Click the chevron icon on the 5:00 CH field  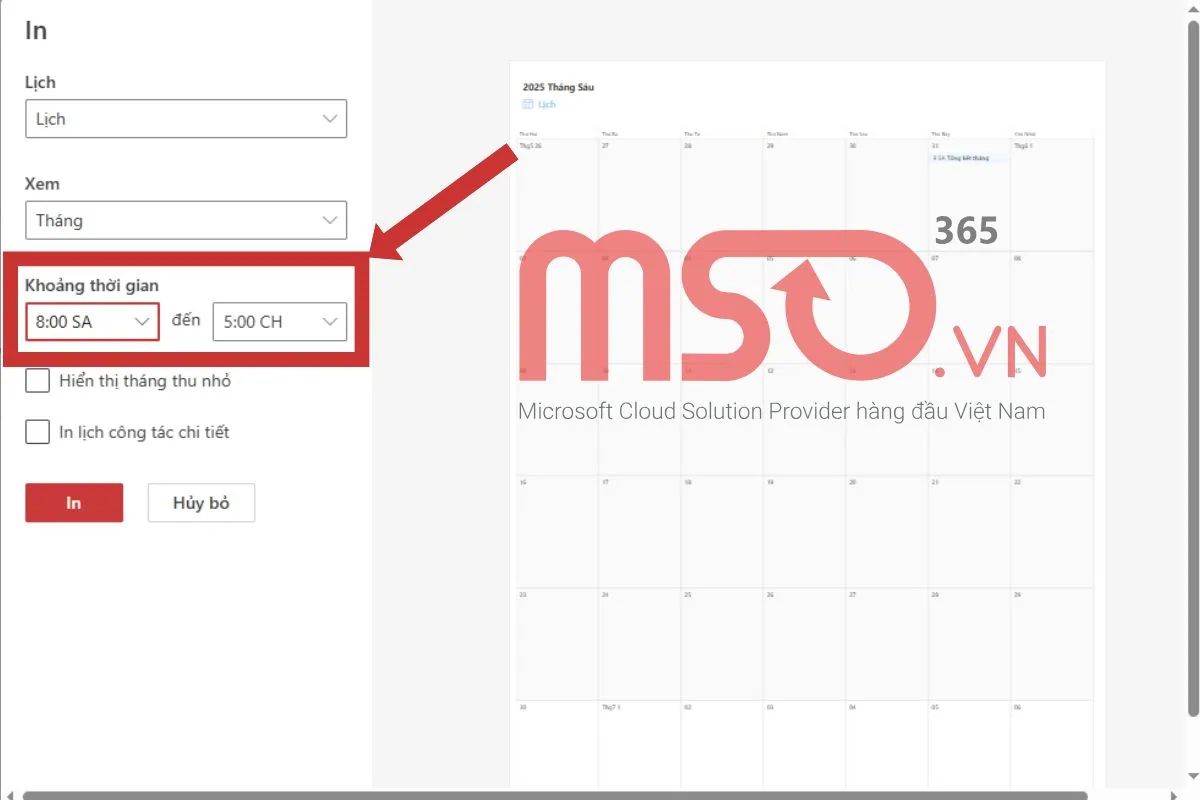pyautogui.click(x=330, y=321)
